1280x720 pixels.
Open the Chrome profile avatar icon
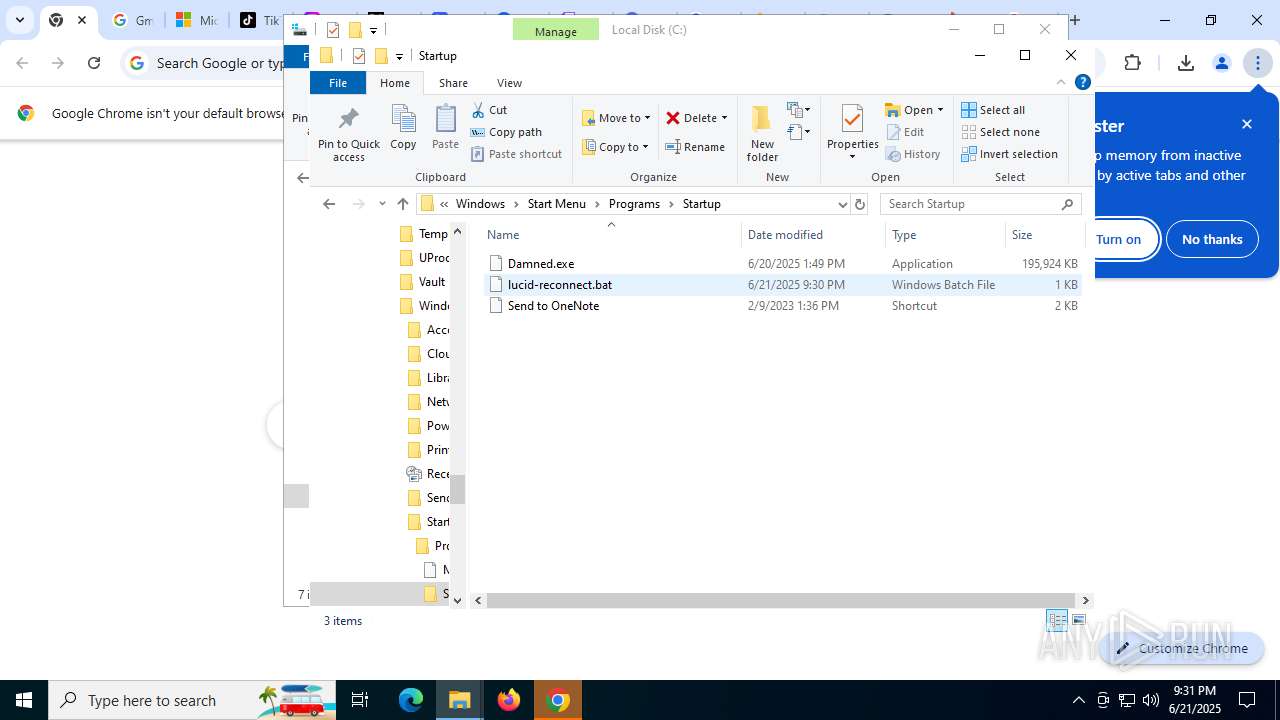1221,63
